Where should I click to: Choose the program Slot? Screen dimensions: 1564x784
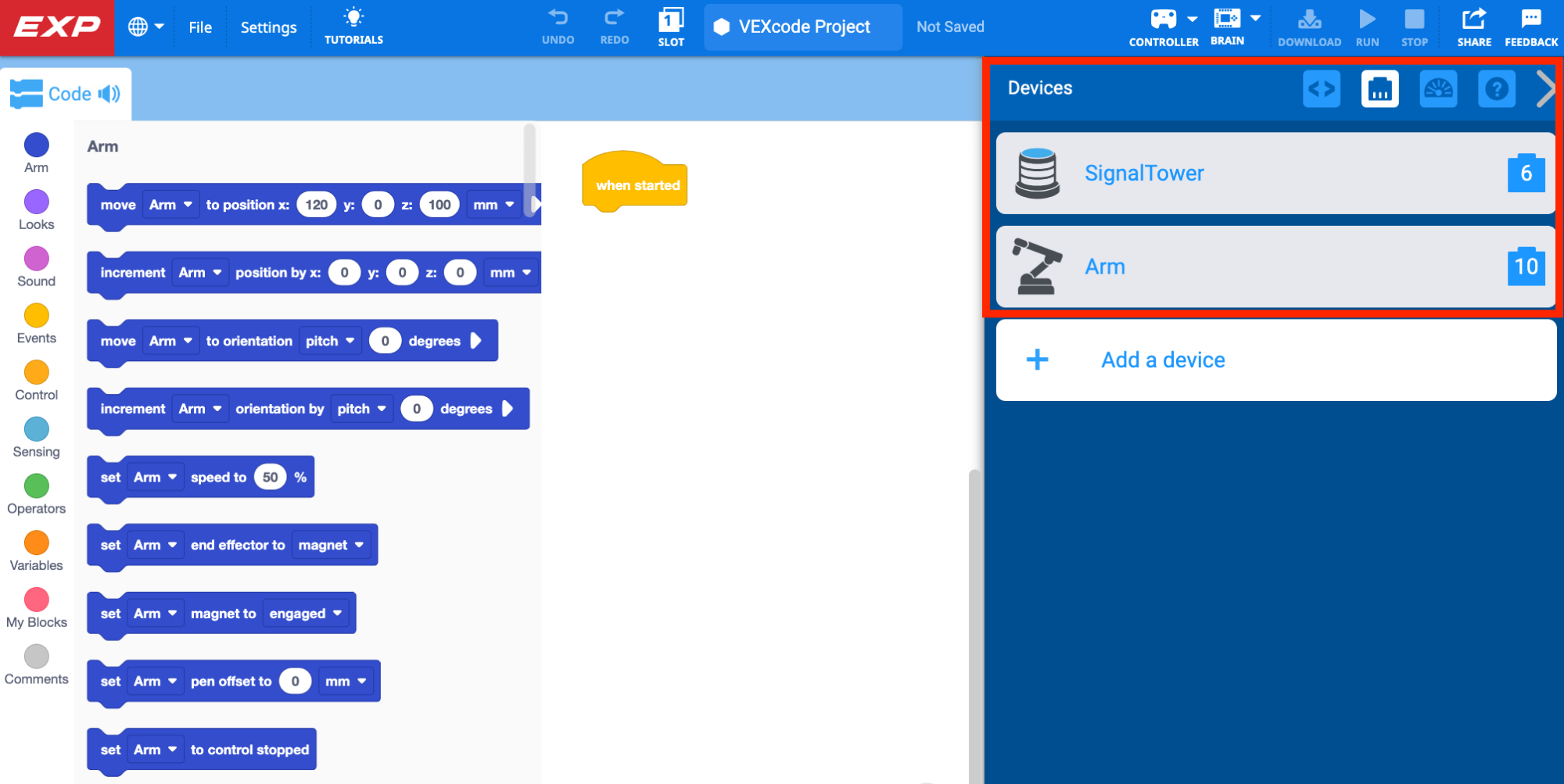pos(671,27)
